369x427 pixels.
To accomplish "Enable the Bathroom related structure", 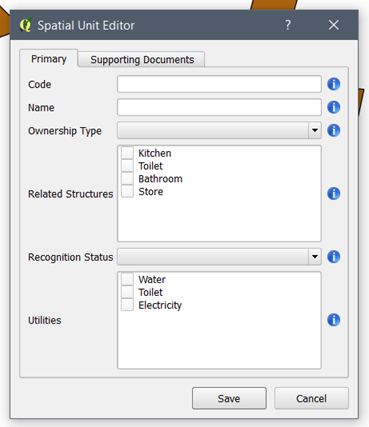I will 127,179.
